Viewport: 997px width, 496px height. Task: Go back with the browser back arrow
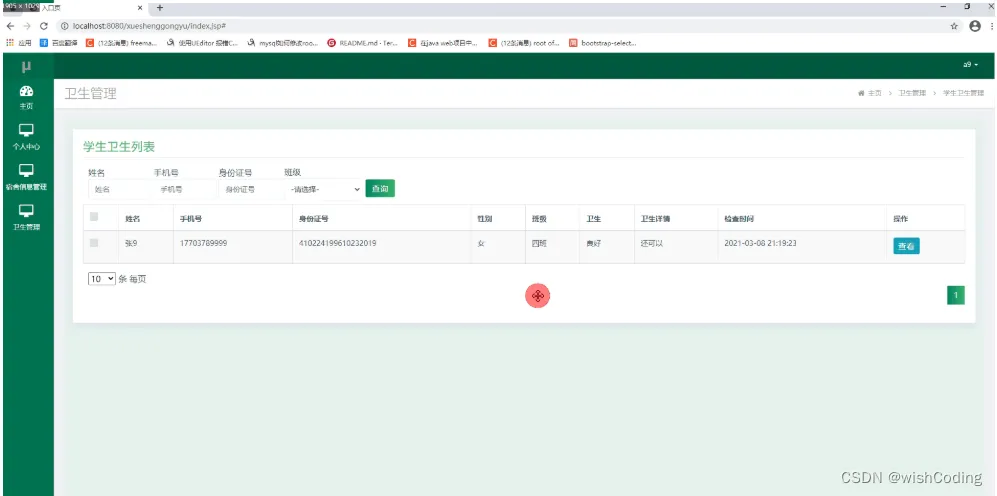(10, 26)
